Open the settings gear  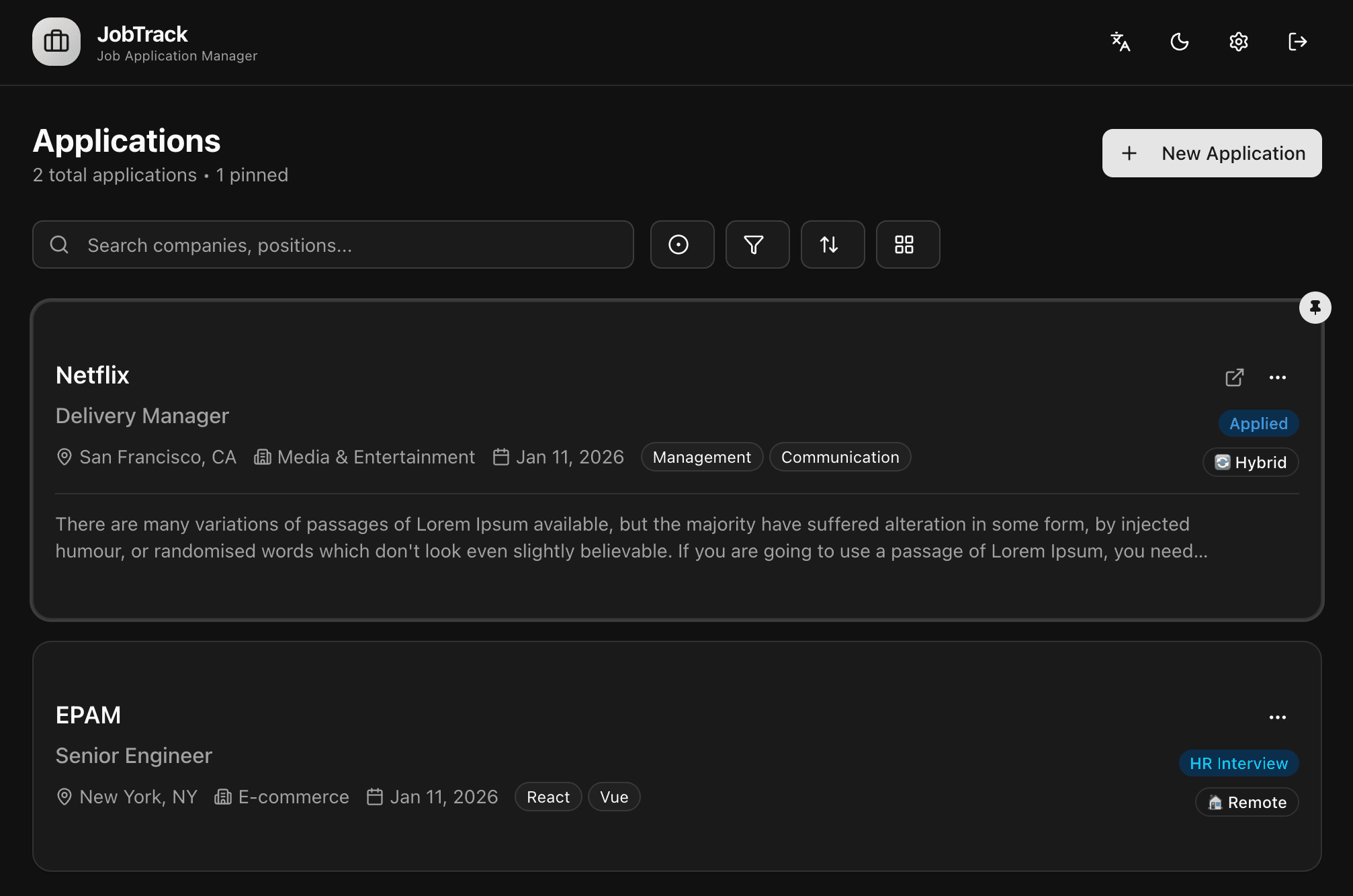click(1238, 42)
